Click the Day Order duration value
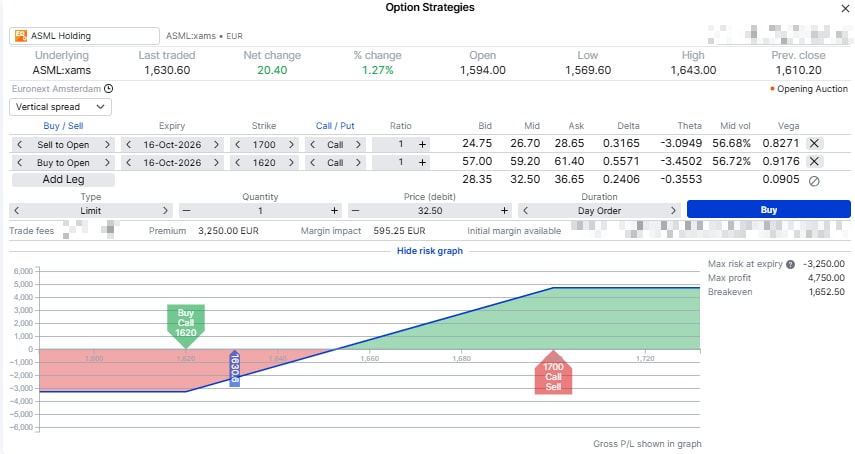Screen dimensions: 855x454 point(599,210)
